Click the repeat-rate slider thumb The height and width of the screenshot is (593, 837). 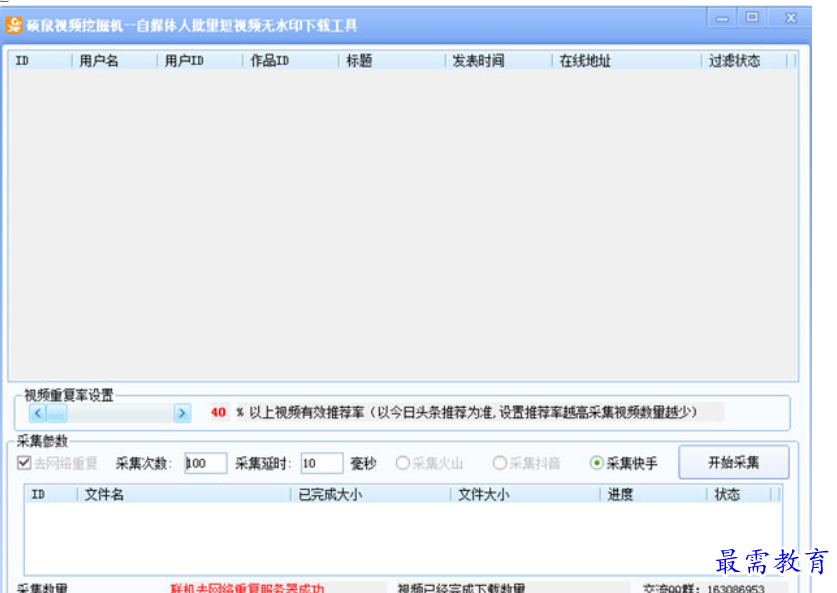[57, 413]
